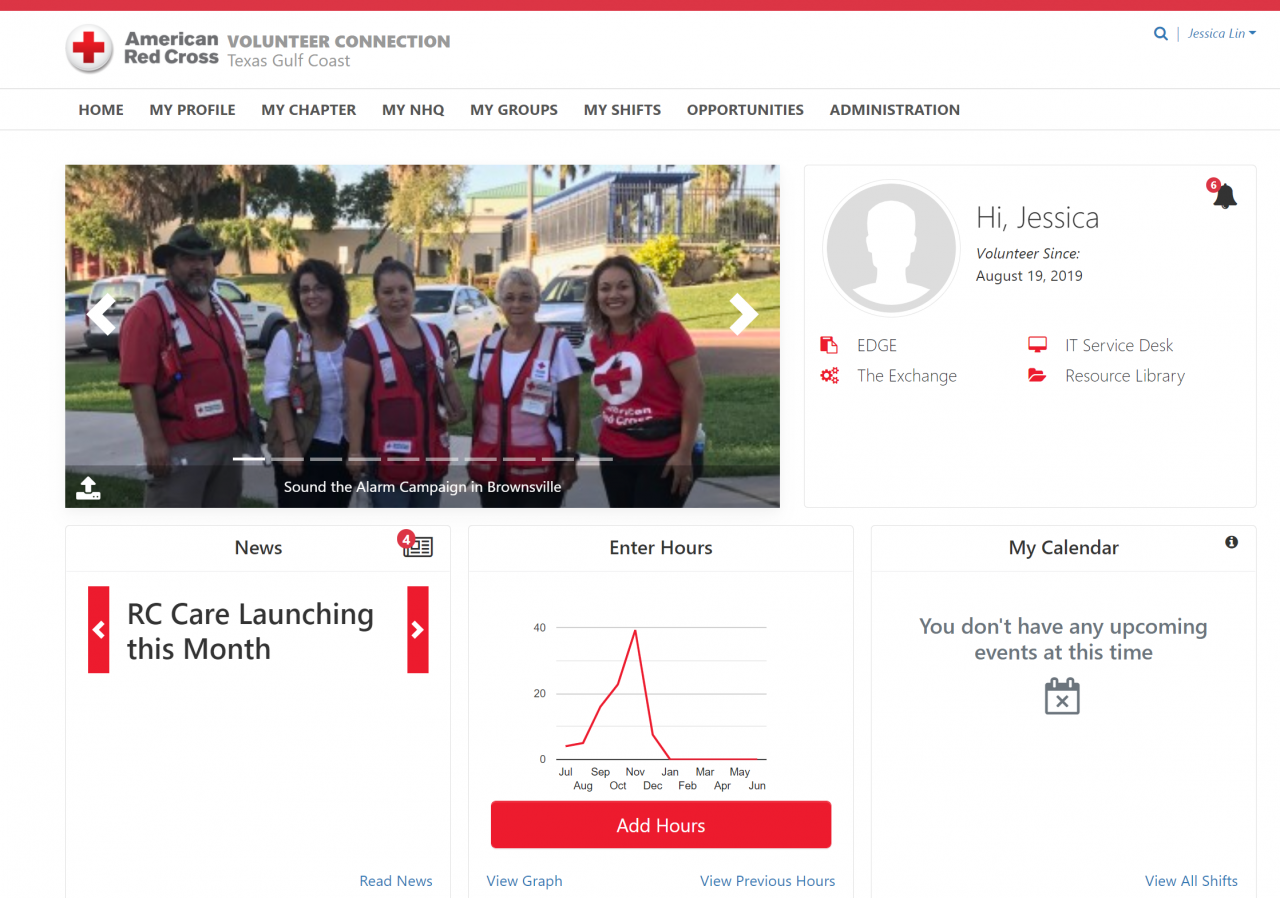Image resolution: width=1280 pixels, height=898 pixels.
Task: Click the Sound the Alarm Campaign caption
Action: tap(422, 487)
